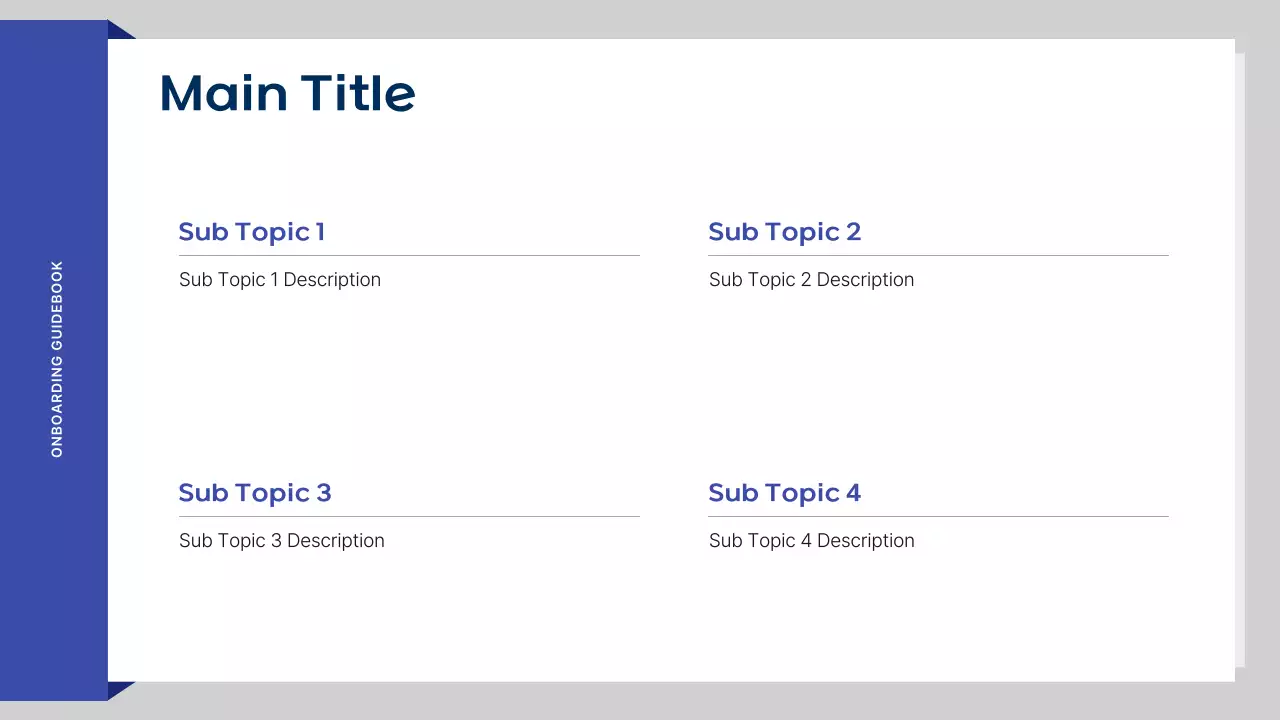Select the Sub Topic 3 Description text
The image size is (1280, 720).
[282, 541]
